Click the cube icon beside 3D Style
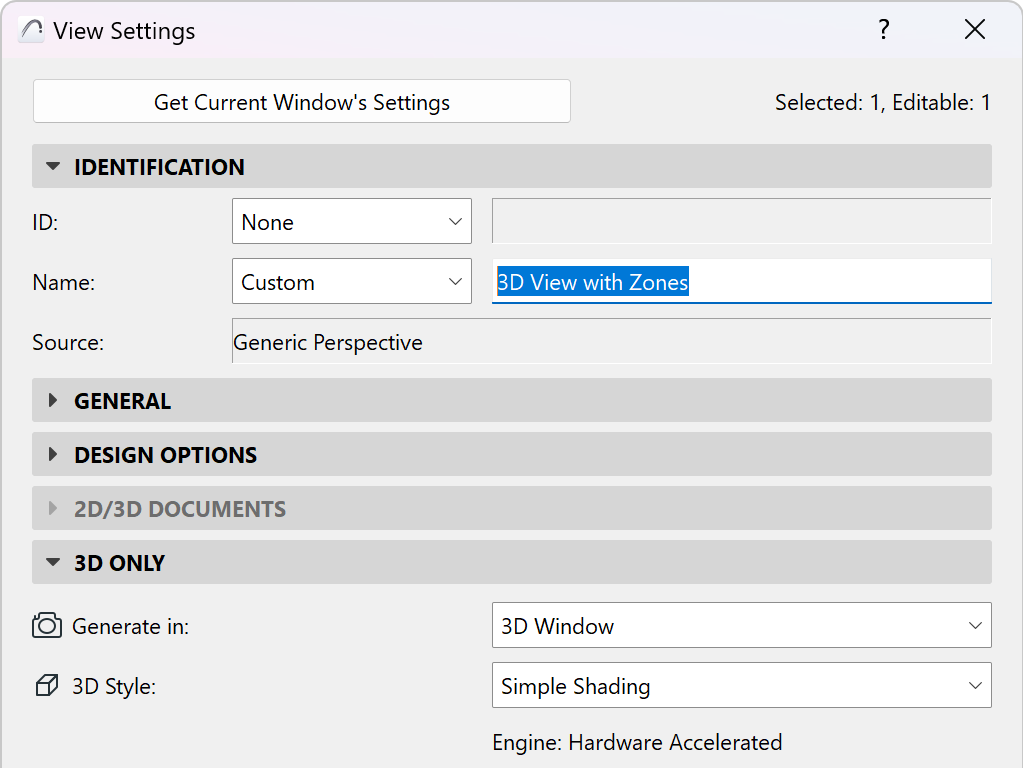 47,686
